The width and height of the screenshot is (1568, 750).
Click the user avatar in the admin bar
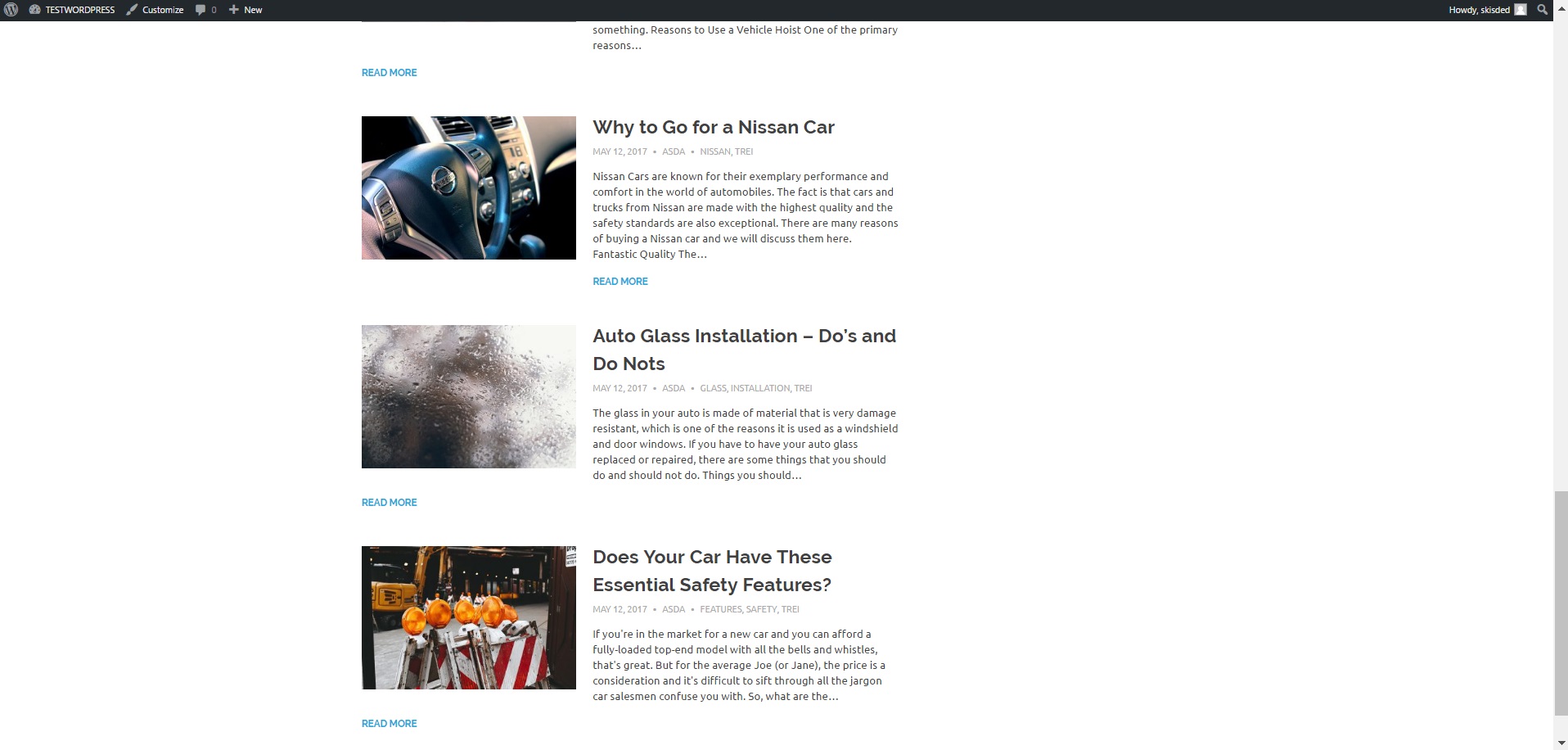point(1521,10)
